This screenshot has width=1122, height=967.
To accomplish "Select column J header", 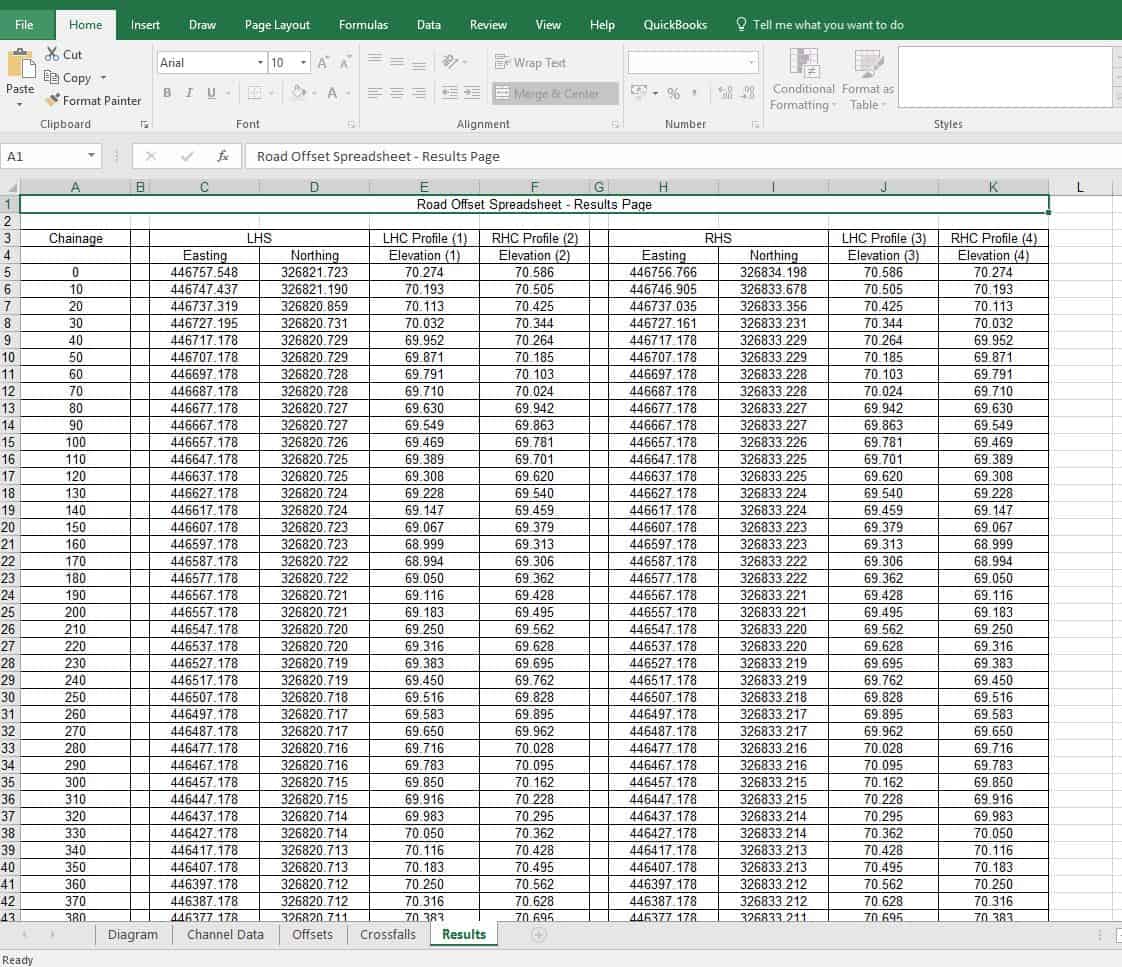I will (x=884, y=187).
